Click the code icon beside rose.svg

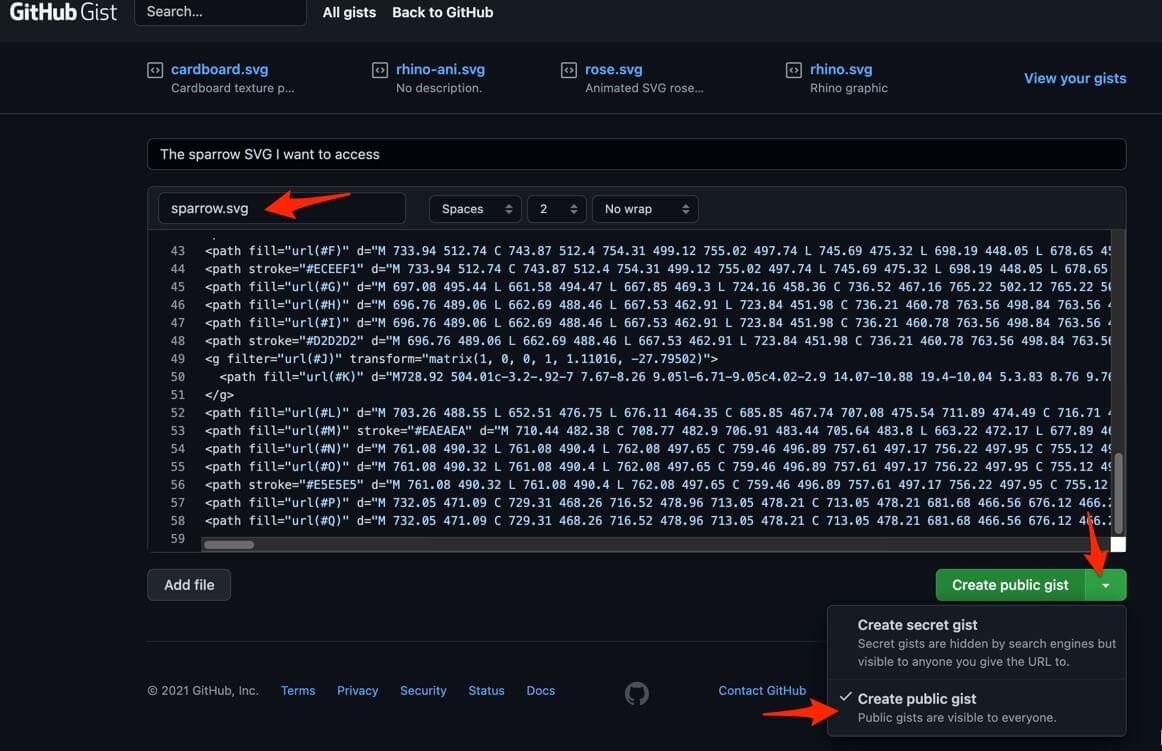569,70
